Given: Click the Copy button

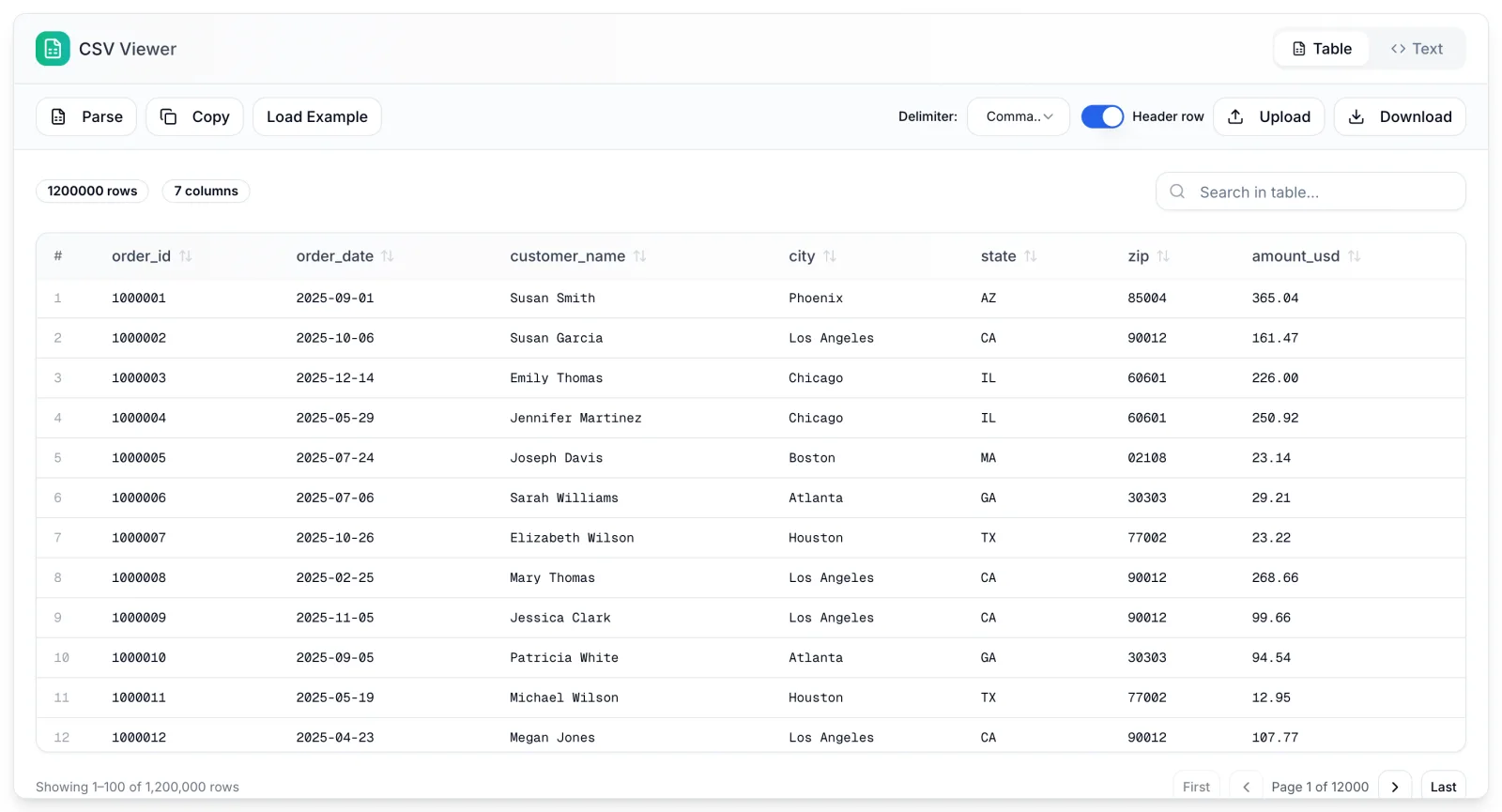Looking at the screenshot, I should click(x=194, y=116).
